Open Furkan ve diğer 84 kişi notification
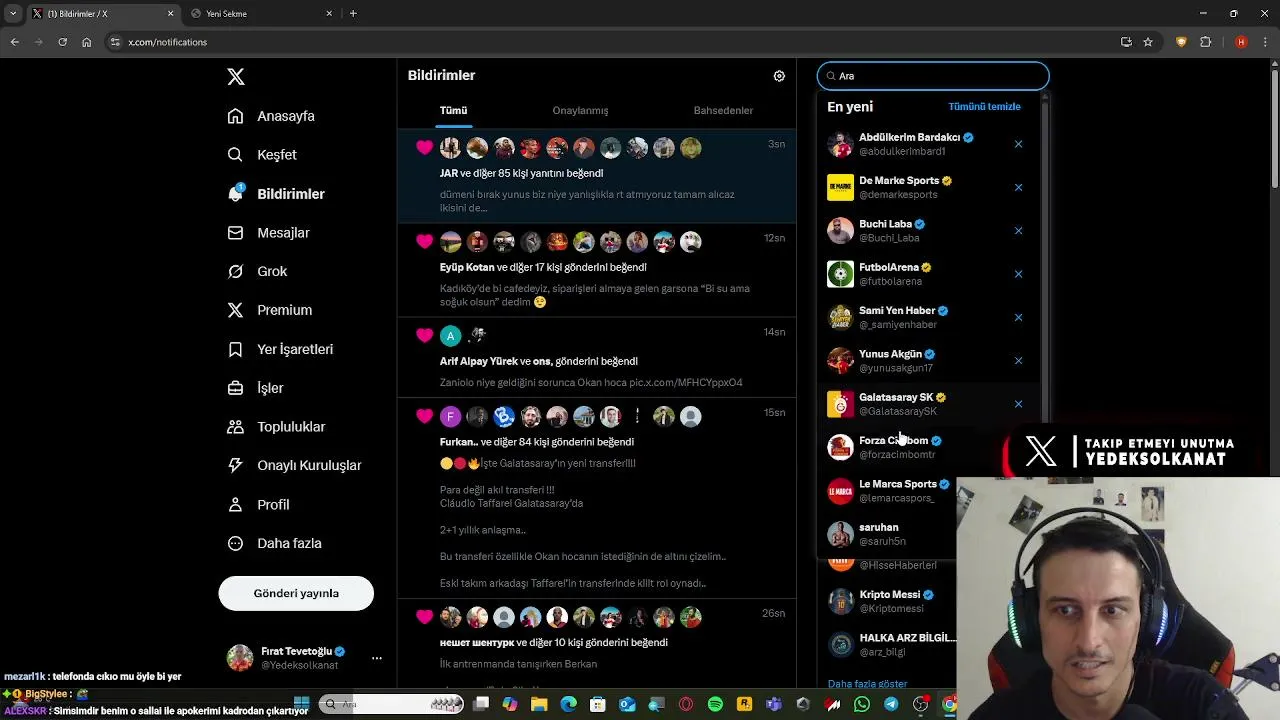 tap(597, 498)
